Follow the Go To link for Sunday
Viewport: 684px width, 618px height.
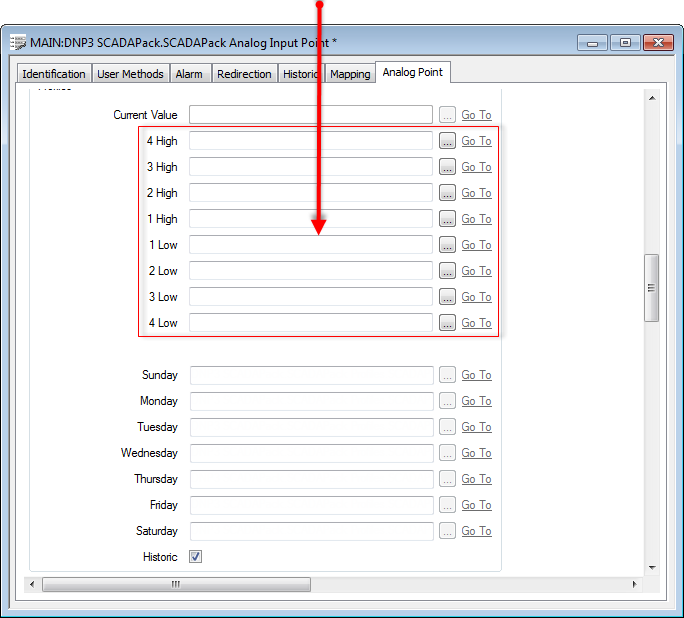point(476,375)
